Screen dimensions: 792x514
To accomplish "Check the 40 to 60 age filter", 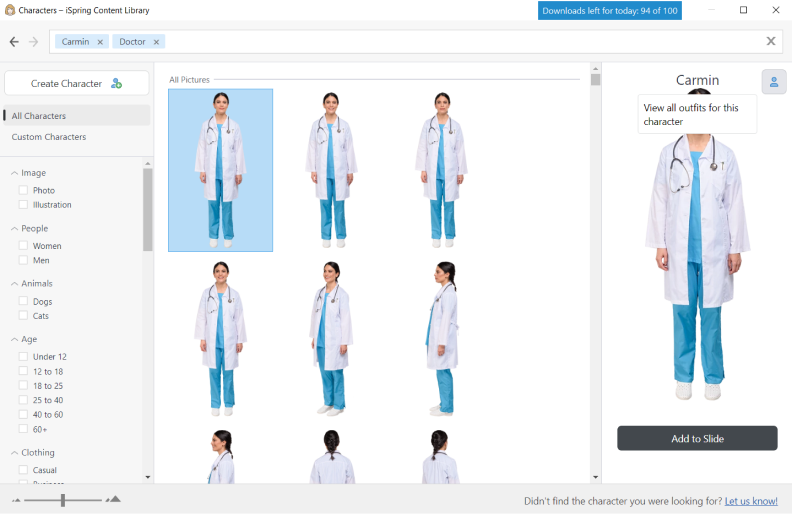I will pyautogui.click(x=23, y=414).
